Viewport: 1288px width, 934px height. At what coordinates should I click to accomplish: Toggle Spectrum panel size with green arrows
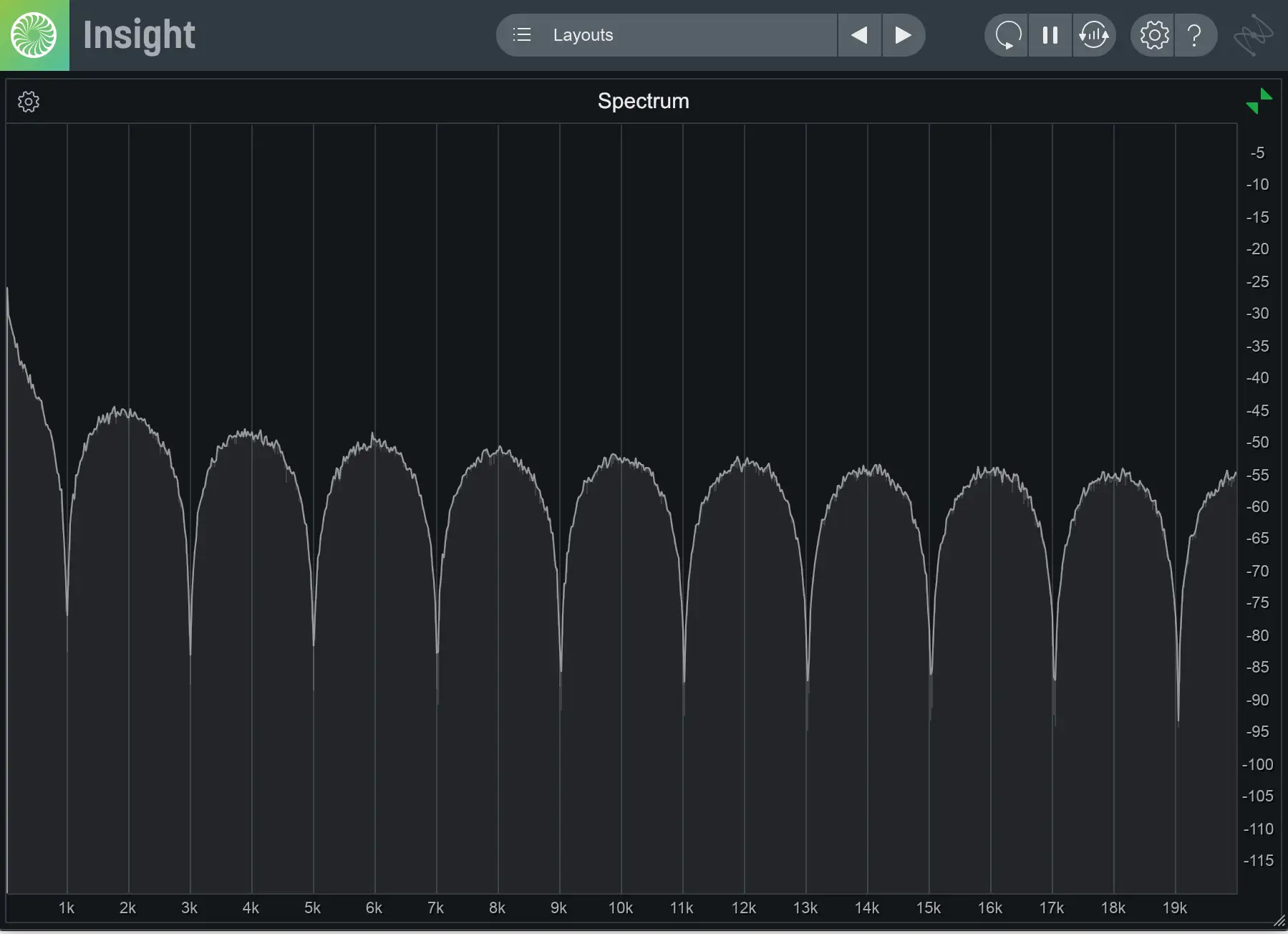pyautogui.click(x=1259, y=101)
